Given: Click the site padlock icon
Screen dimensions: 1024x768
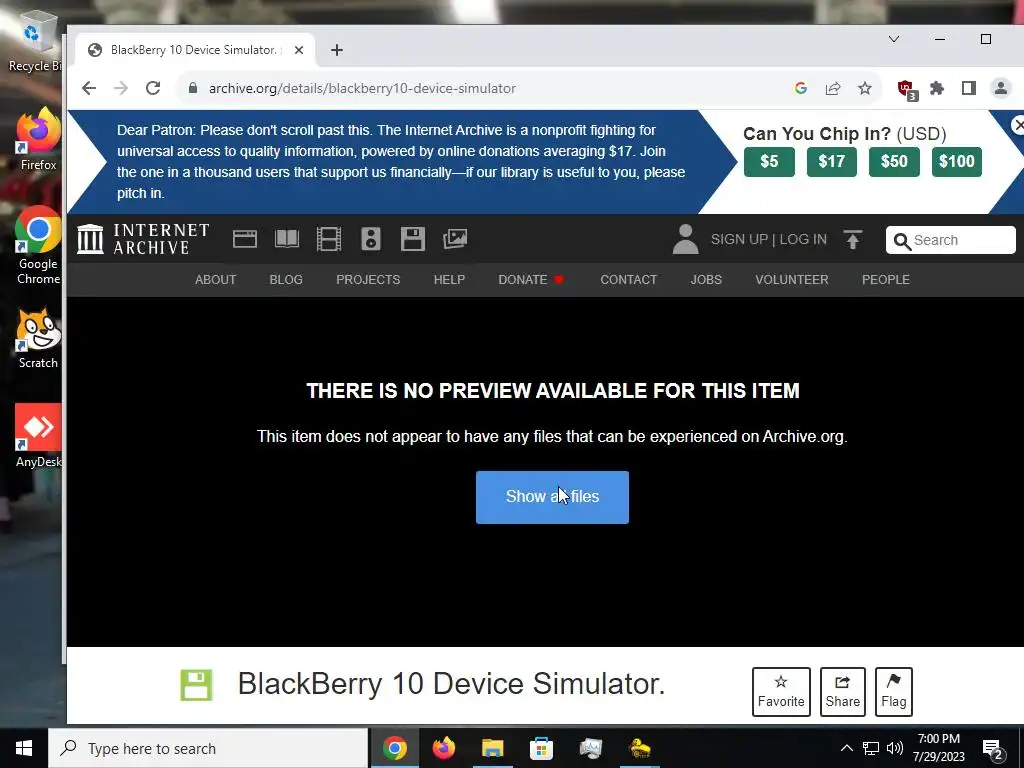Looking at the screenshot, I should (x=193, y=88).
